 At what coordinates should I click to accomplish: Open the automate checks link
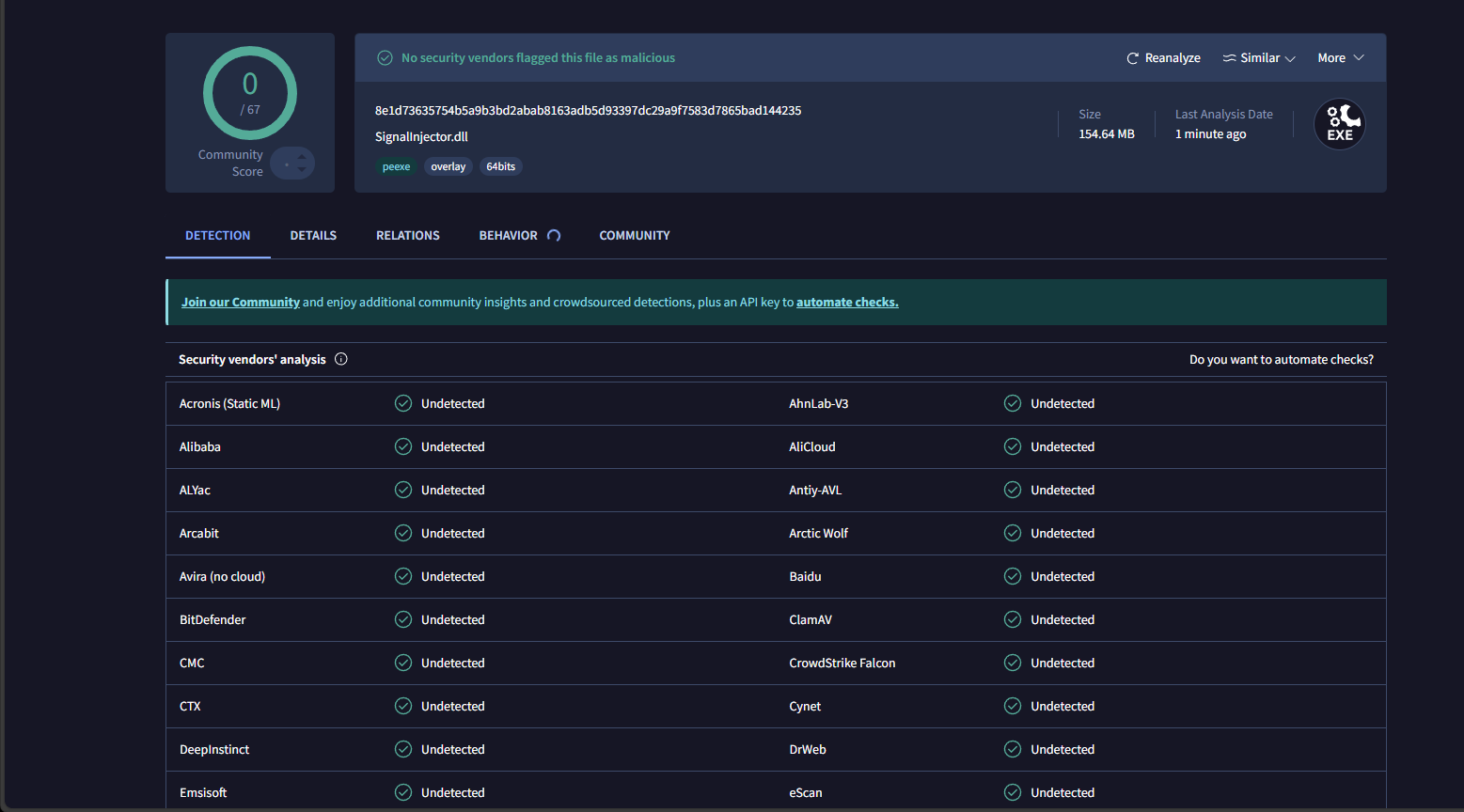coord(846,302)
